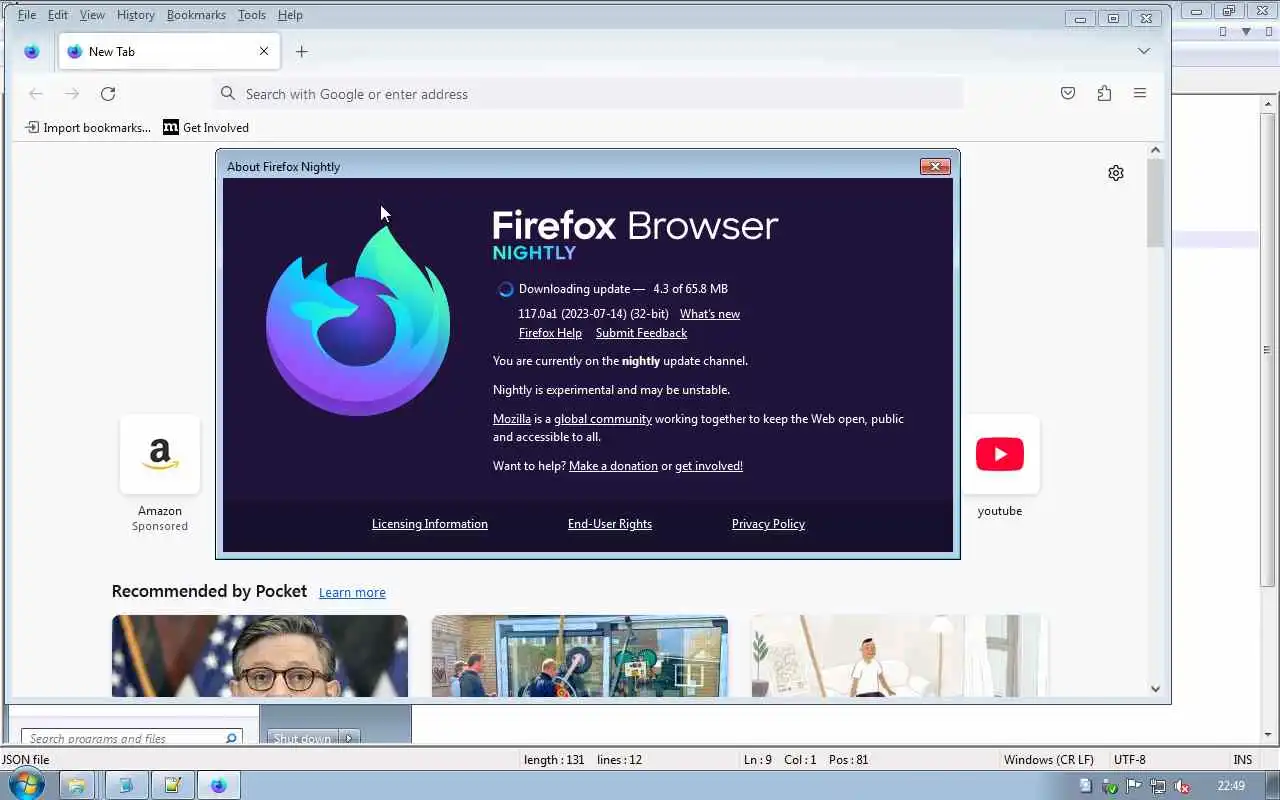
Task: Click the system tray clock 22:49
Action: pos(1231,786)
